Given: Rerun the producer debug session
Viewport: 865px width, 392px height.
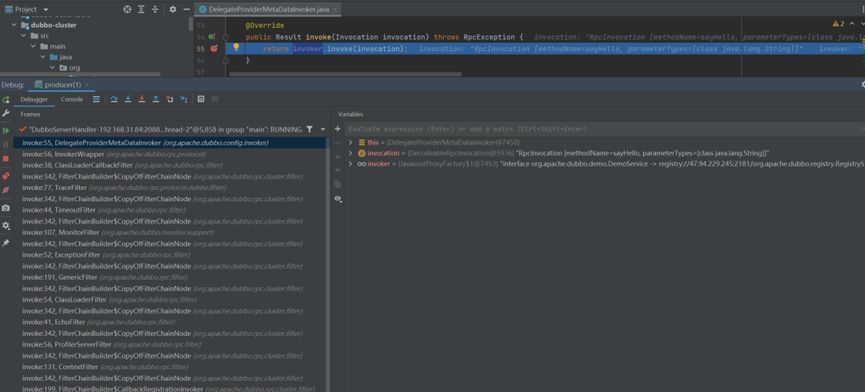Looking at the screenshot, I should (6, 100).
